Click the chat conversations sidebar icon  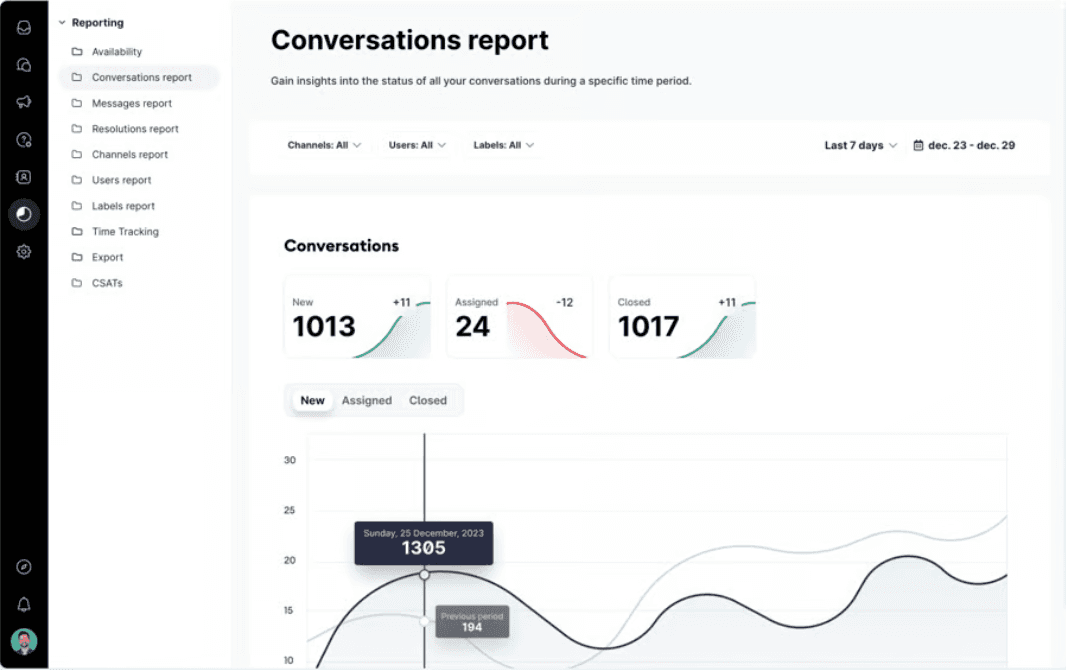(x=24, y=65)
